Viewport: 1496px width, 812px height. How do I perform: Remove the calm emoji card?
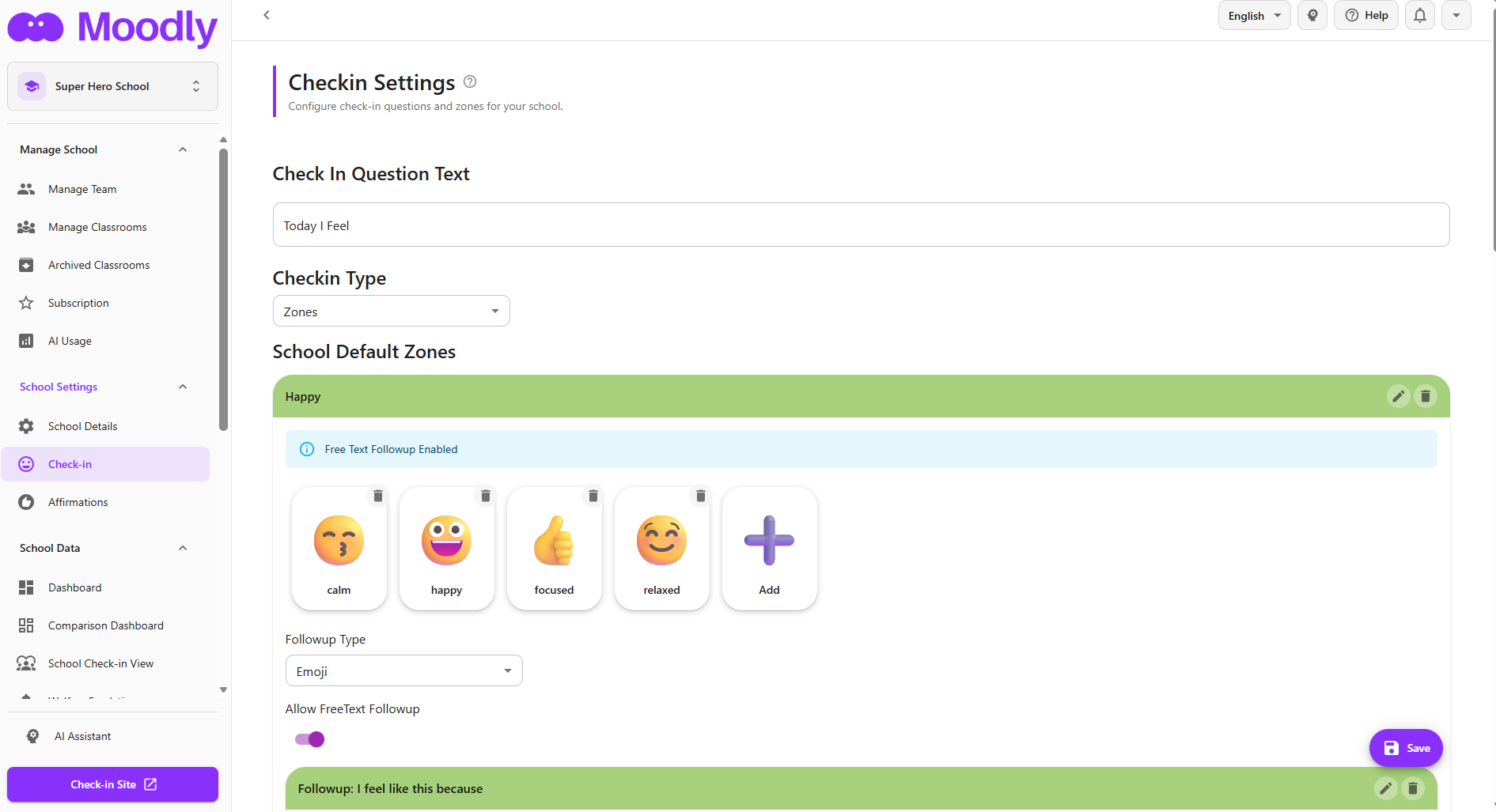[378, 496]
